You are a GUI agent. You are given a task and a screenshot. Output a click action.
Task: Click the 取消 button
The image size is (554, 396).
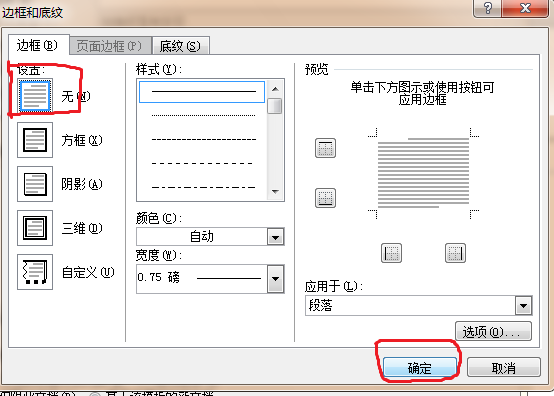click(504, 368)
